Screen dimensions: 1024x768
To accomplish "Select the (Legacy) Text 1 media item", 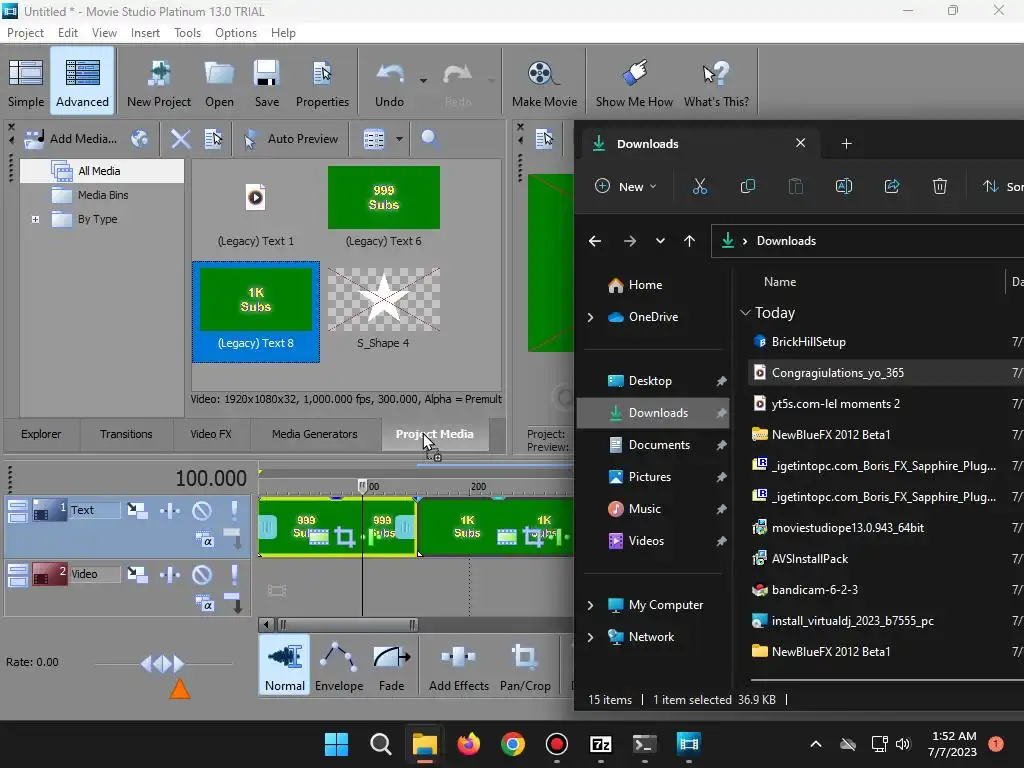I will [x=255, y=208].
